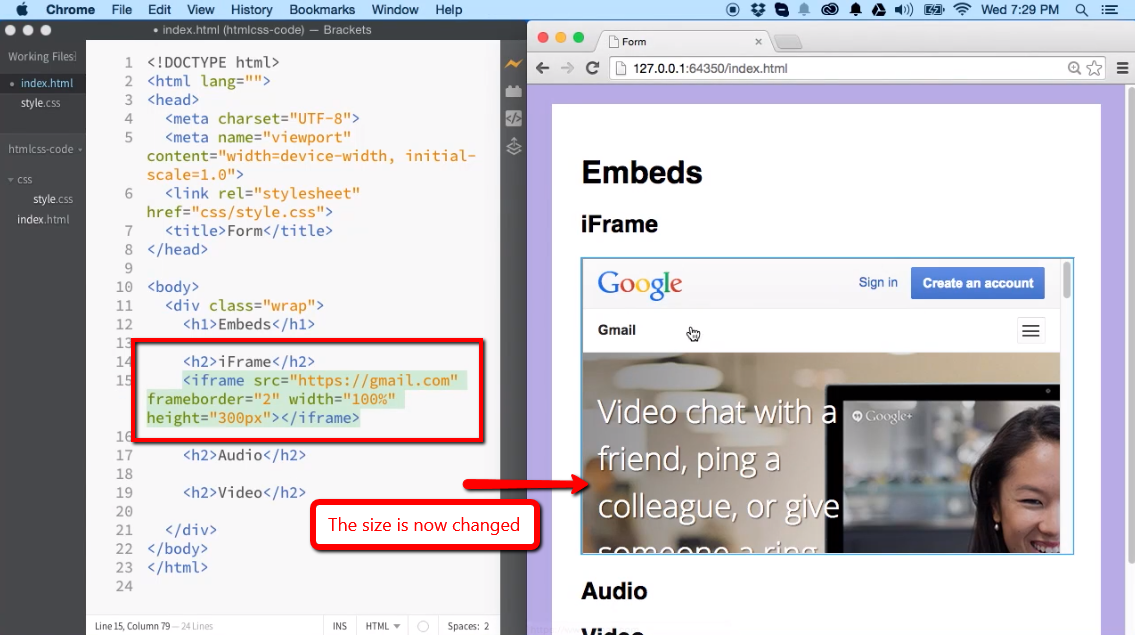Open the Extension Manager brick icon

513,90
